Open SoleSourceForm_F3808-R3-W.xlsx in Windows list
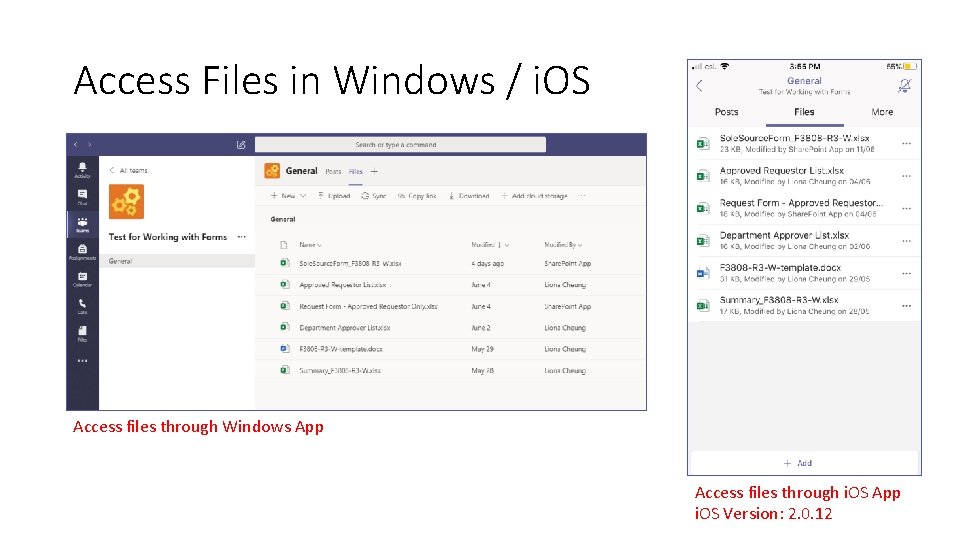The image size is (960, 540). pyautogui.click(x=350, y=263)
